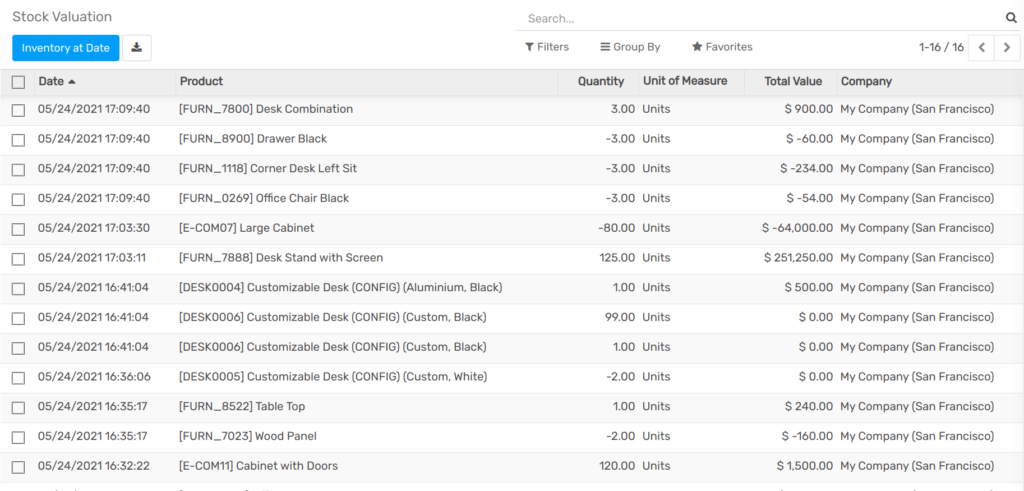The image size is (1024, 491).
Task: Click the 99.00 quantity cell
Action: [x=620, y=317]
